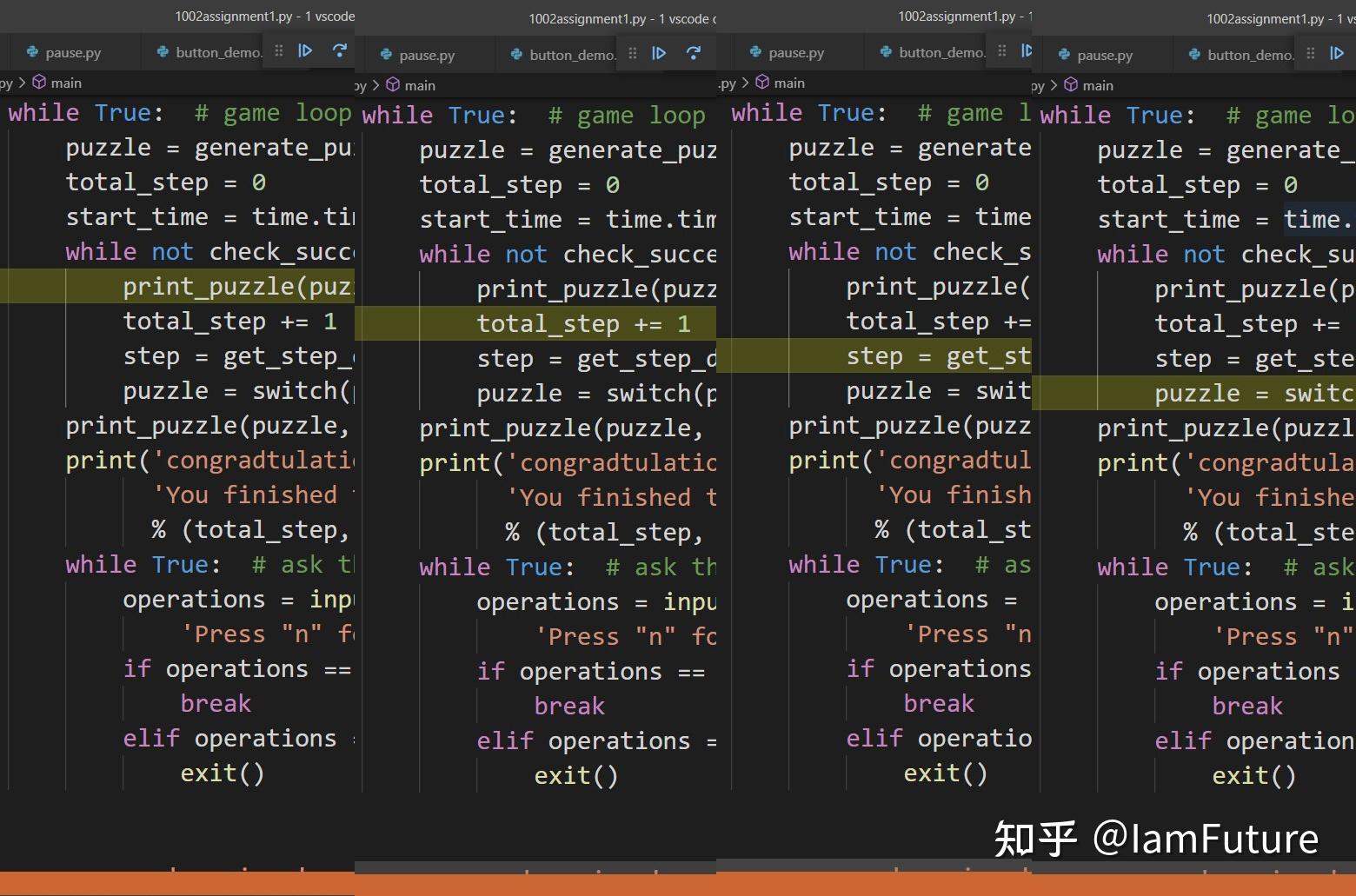Click the py breadcrumb label in the third window
The height and width of the screenshot is (896, 1356).
tap(728, 83)
